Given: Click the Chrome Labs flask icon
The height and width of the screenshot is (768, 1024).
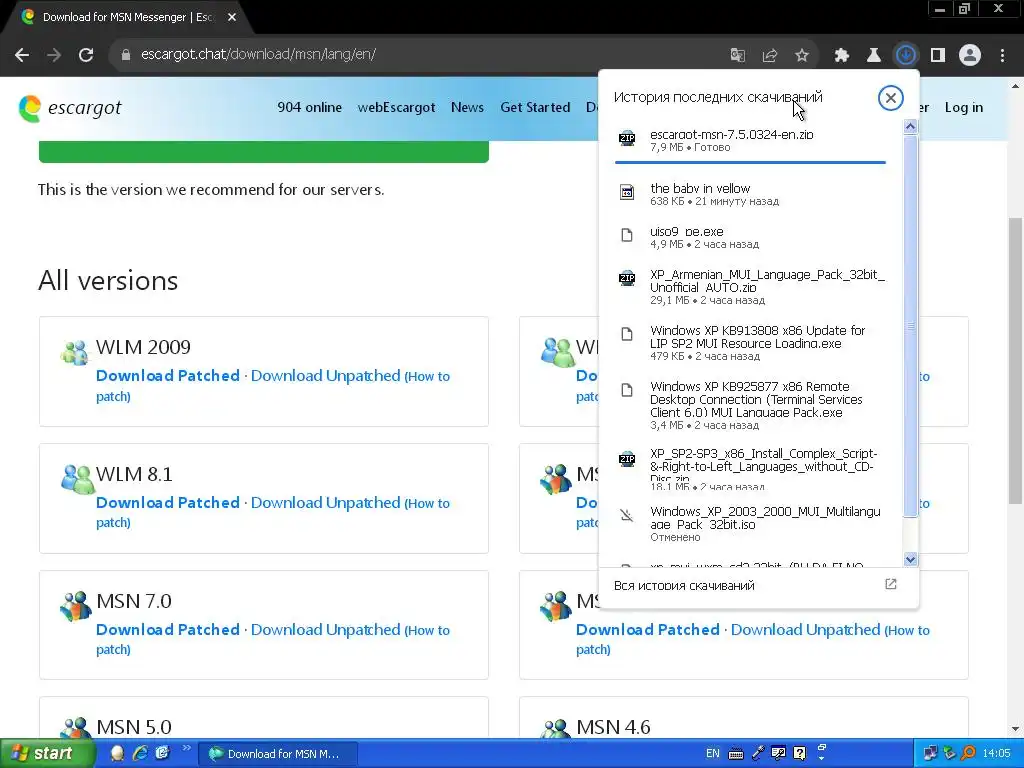Looking at the screenshot, I should coord(874,55).
